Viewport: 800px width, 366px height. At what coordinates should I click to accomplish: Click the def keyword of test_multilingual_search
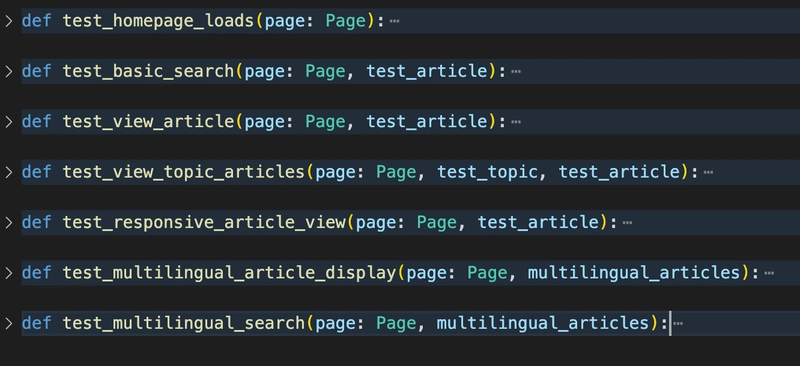point(37,324)
